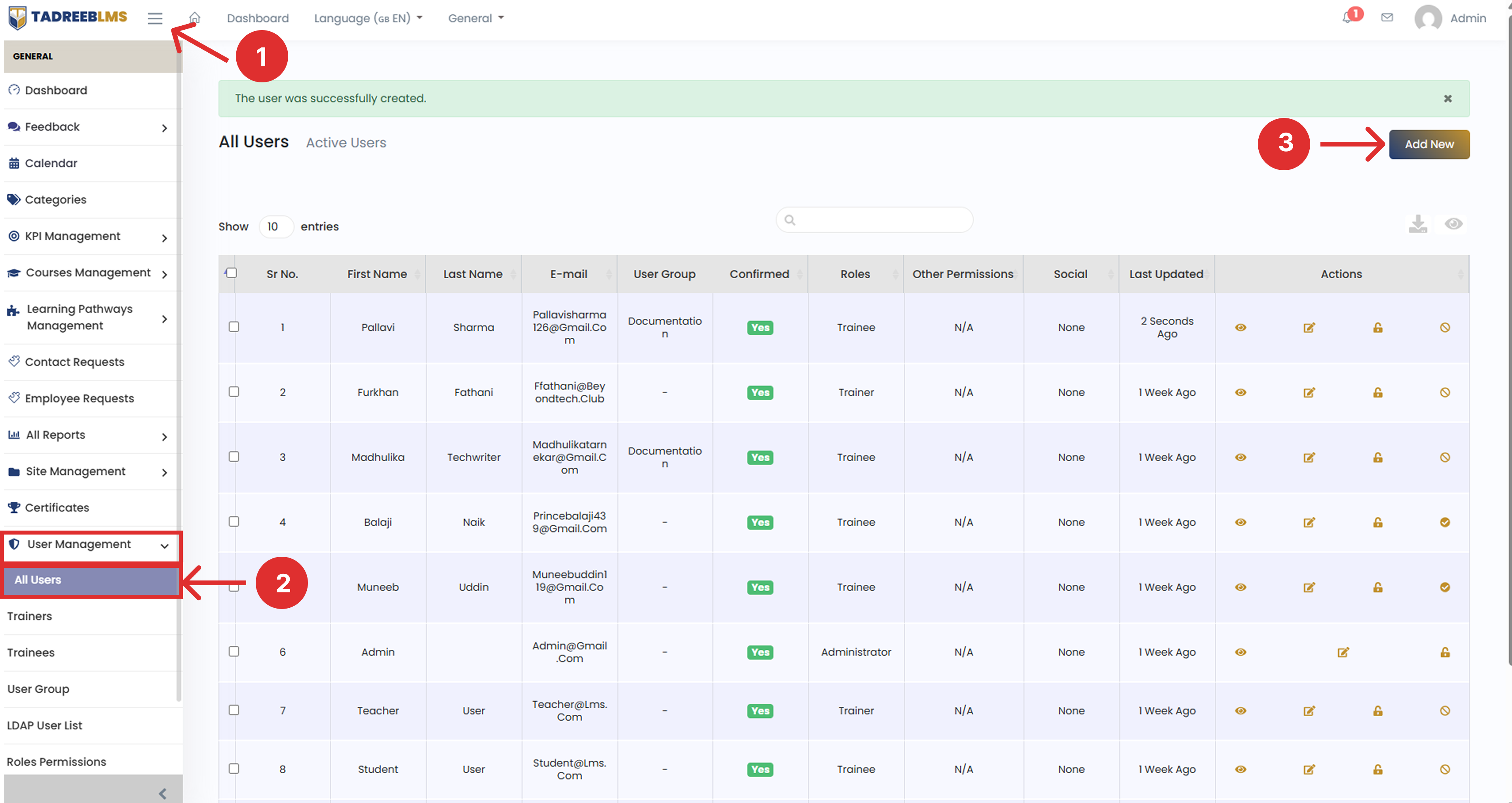Image resolution: width=1512 pixels, height=803 pixels.
Task: Click ban icon in Furkhan row
Action: click(x=1445, y=393)
